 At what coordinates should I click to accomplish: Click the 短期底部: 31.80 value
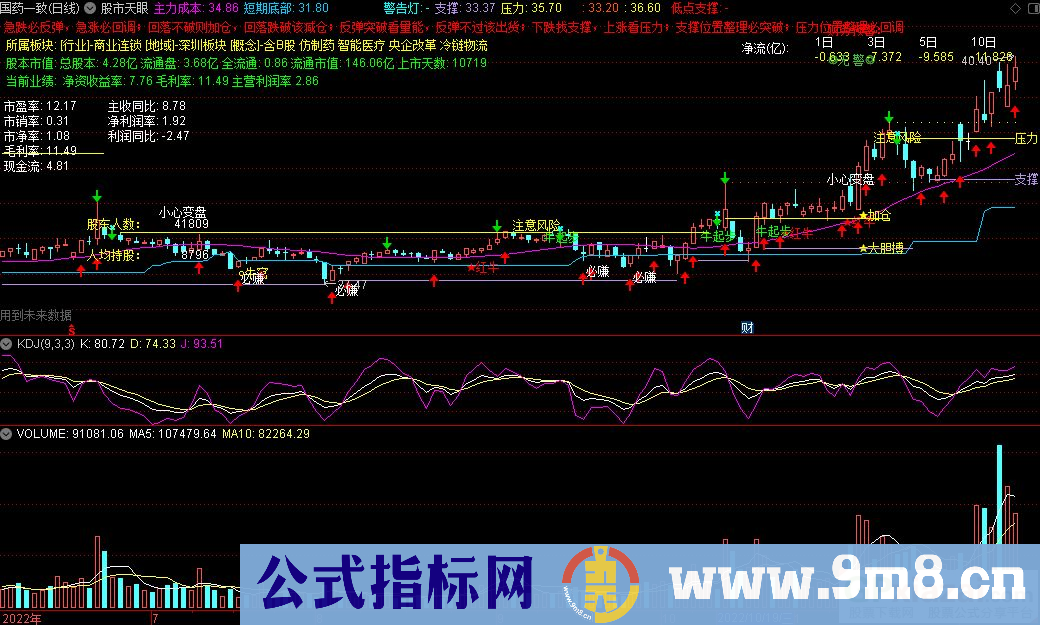click(x=286, y=9)
